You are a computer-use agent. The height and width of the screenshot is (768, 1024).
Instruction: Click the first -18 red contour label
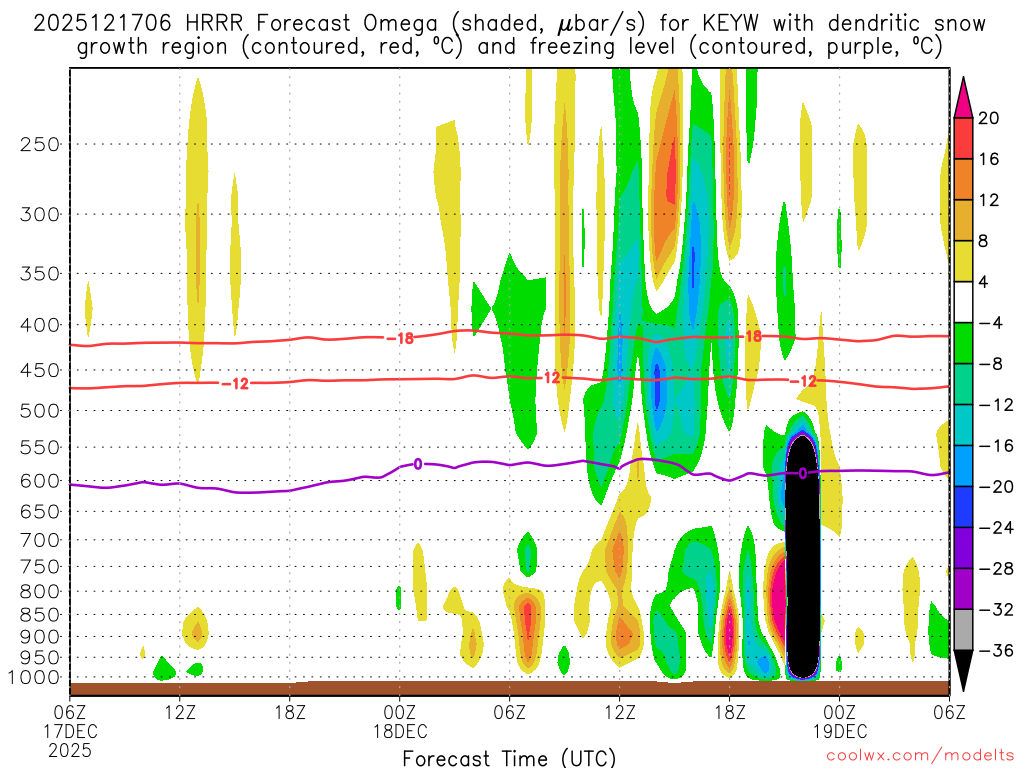pyautogui.click(x=400, y=338)
